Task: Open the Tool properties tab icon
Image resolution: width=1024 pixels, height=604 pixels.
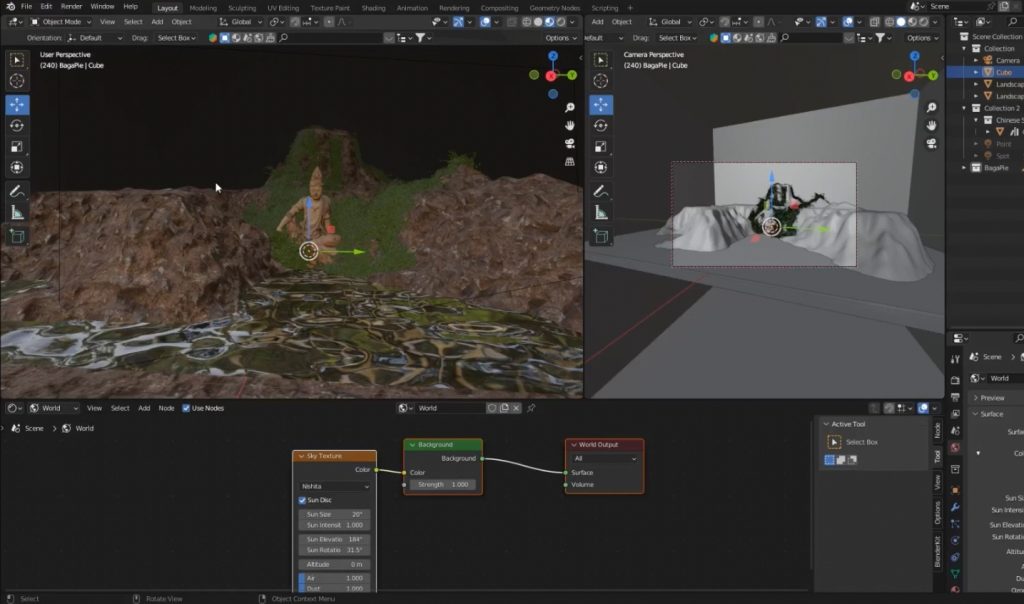Action: pyautogui.click(x=955, y=359)
